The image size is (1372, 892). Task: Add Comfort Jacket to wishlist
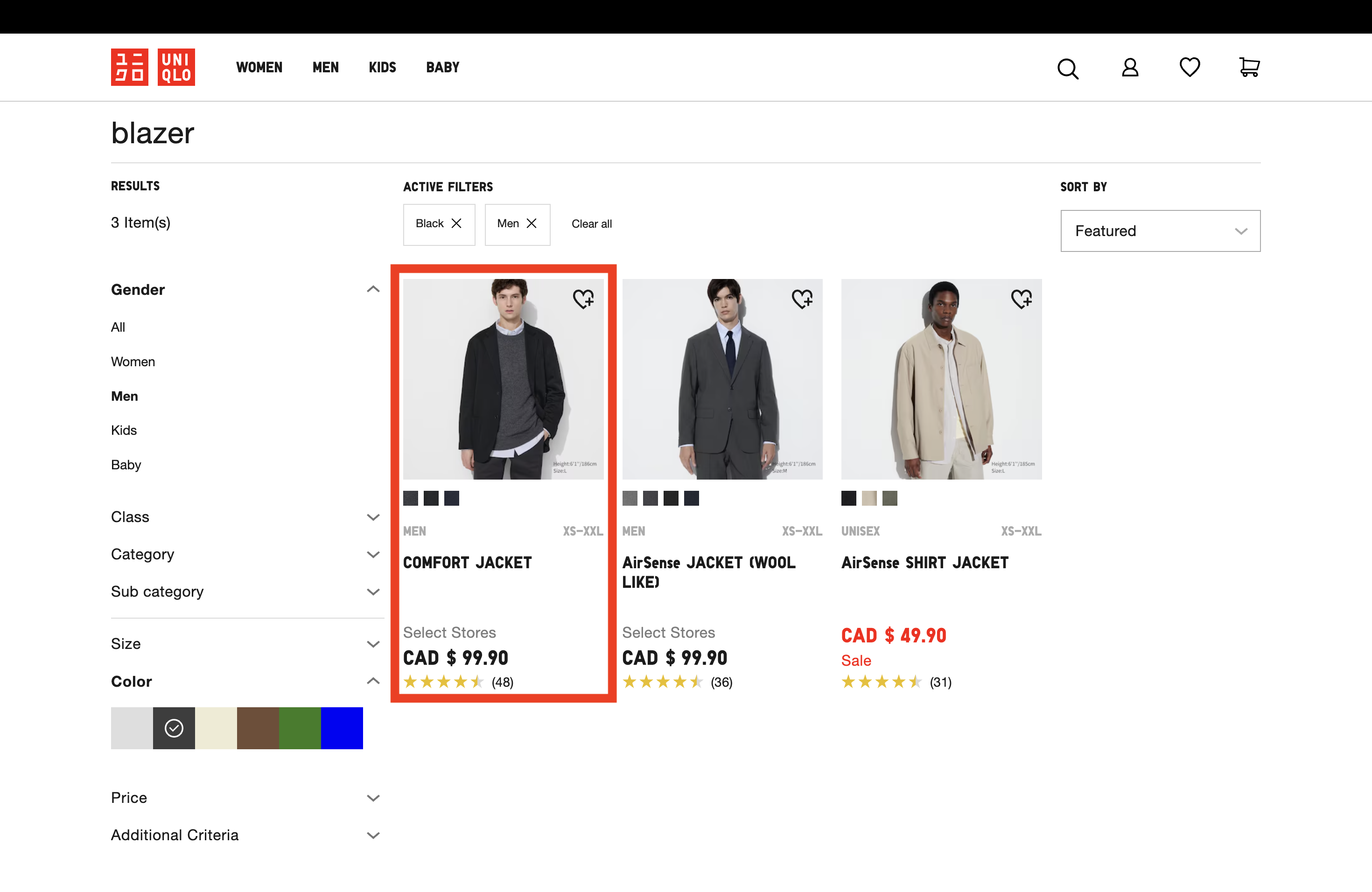(583, 299)
